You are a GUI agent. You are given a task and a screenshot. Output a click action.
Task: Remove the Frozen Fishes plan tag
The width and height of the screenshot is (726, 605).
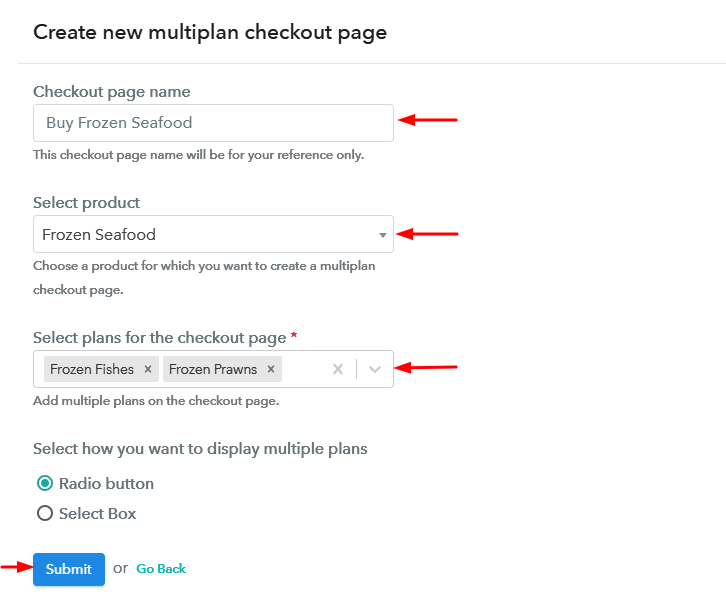tap(148, 369)
